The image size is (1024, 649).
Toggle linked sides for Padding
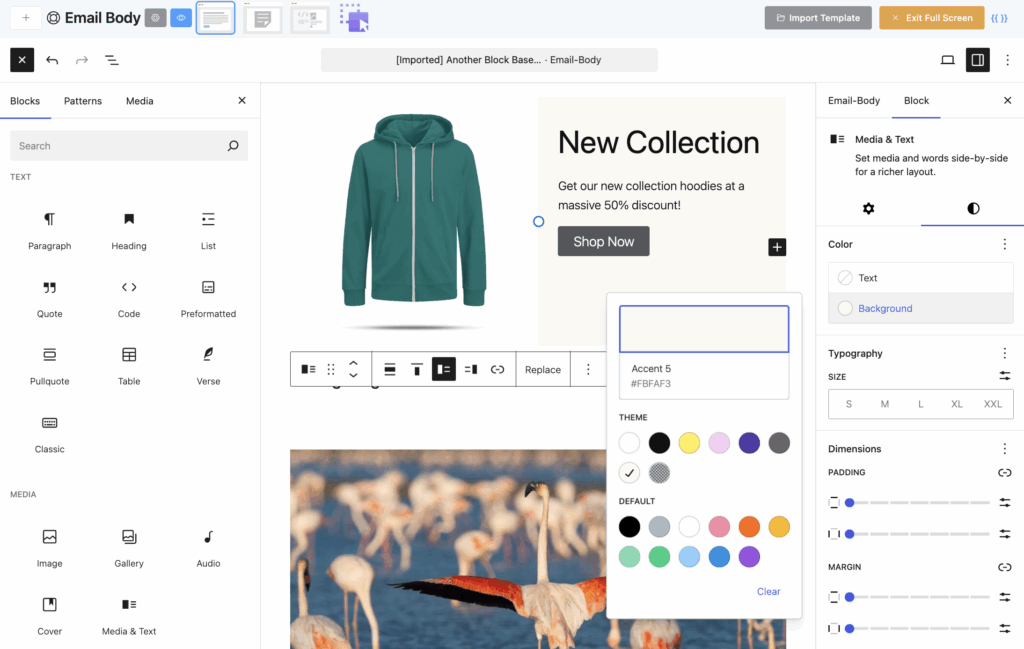tap(1004, 473)
